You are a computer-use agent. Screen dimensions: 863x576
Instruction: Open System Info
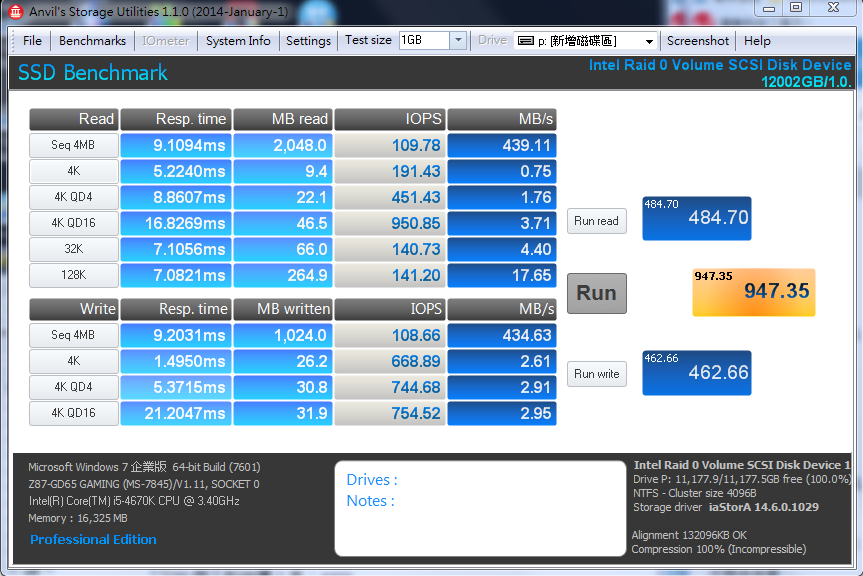click(x=238, y=41)
